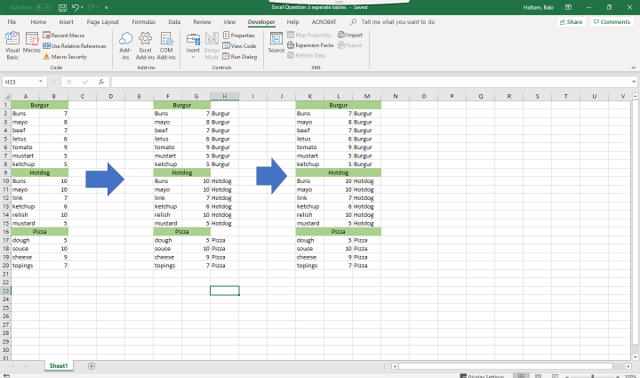Switch to the Data tab
The height and width of the screenshot is (378, 640).
174,22
